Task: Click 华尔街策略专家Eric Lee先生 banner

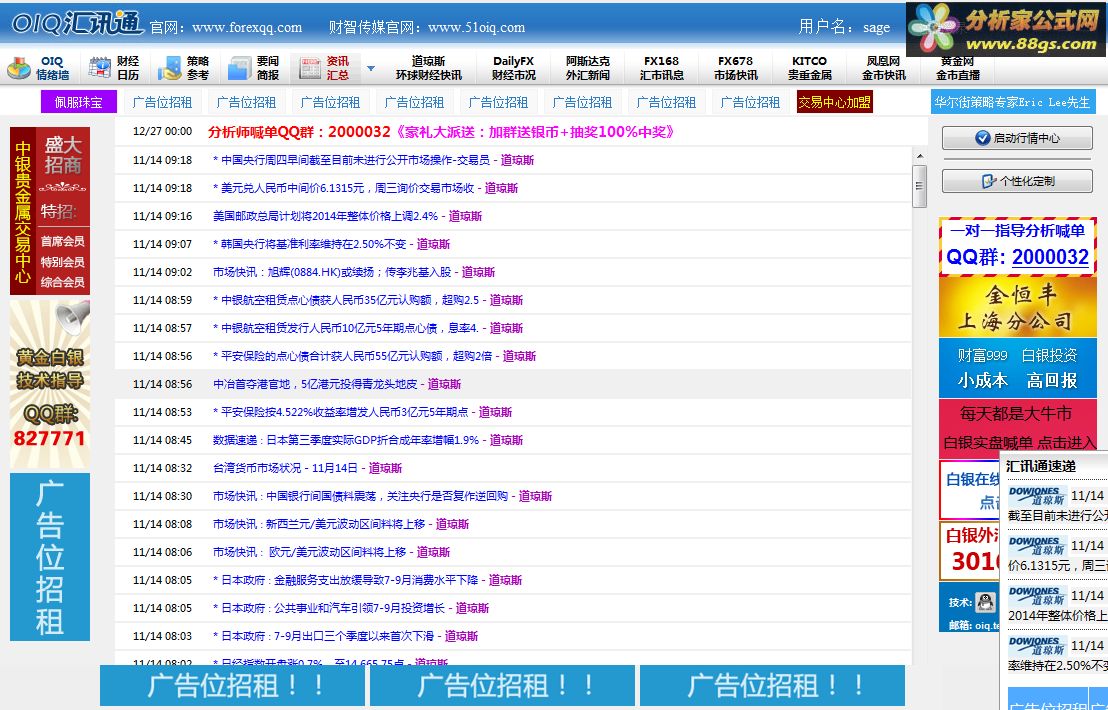Action: pyautogui.click(x=1013, y=102)
